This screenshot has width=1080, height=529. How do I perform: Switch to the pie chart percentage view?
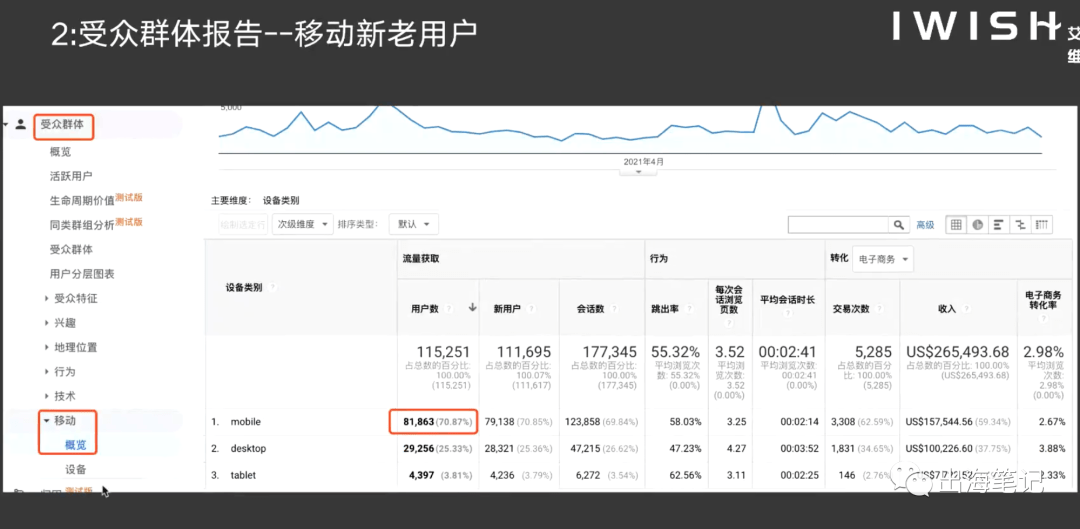[x=977, y=225]
